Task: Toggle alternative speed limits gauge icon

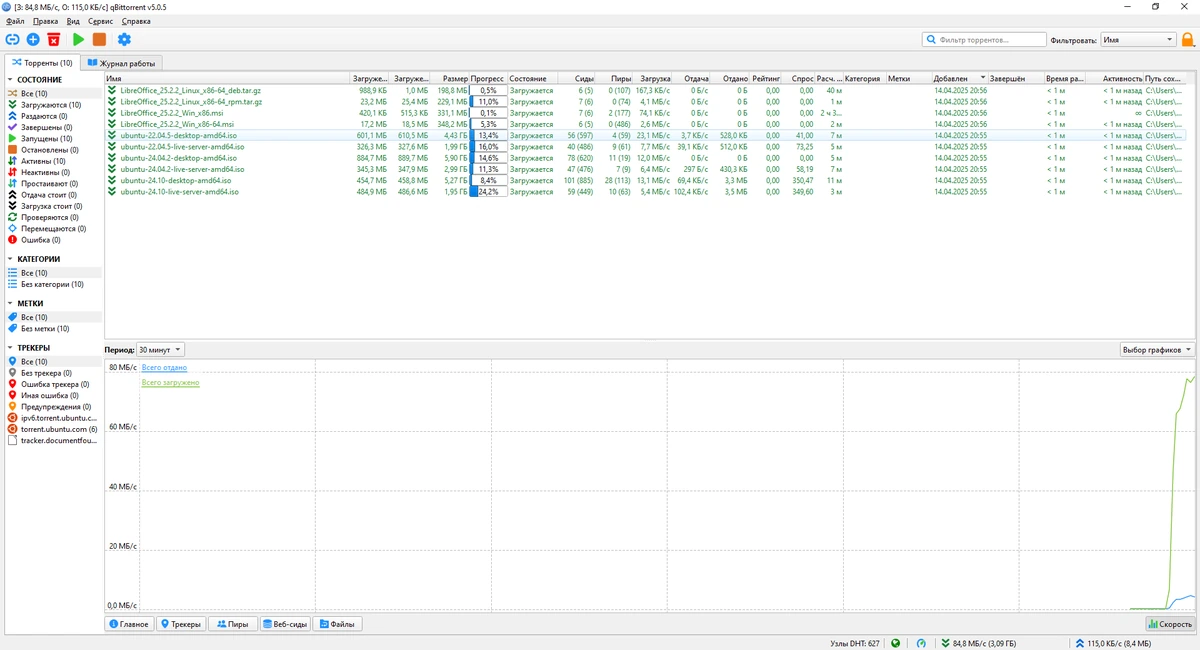Action: pos(921,643)
